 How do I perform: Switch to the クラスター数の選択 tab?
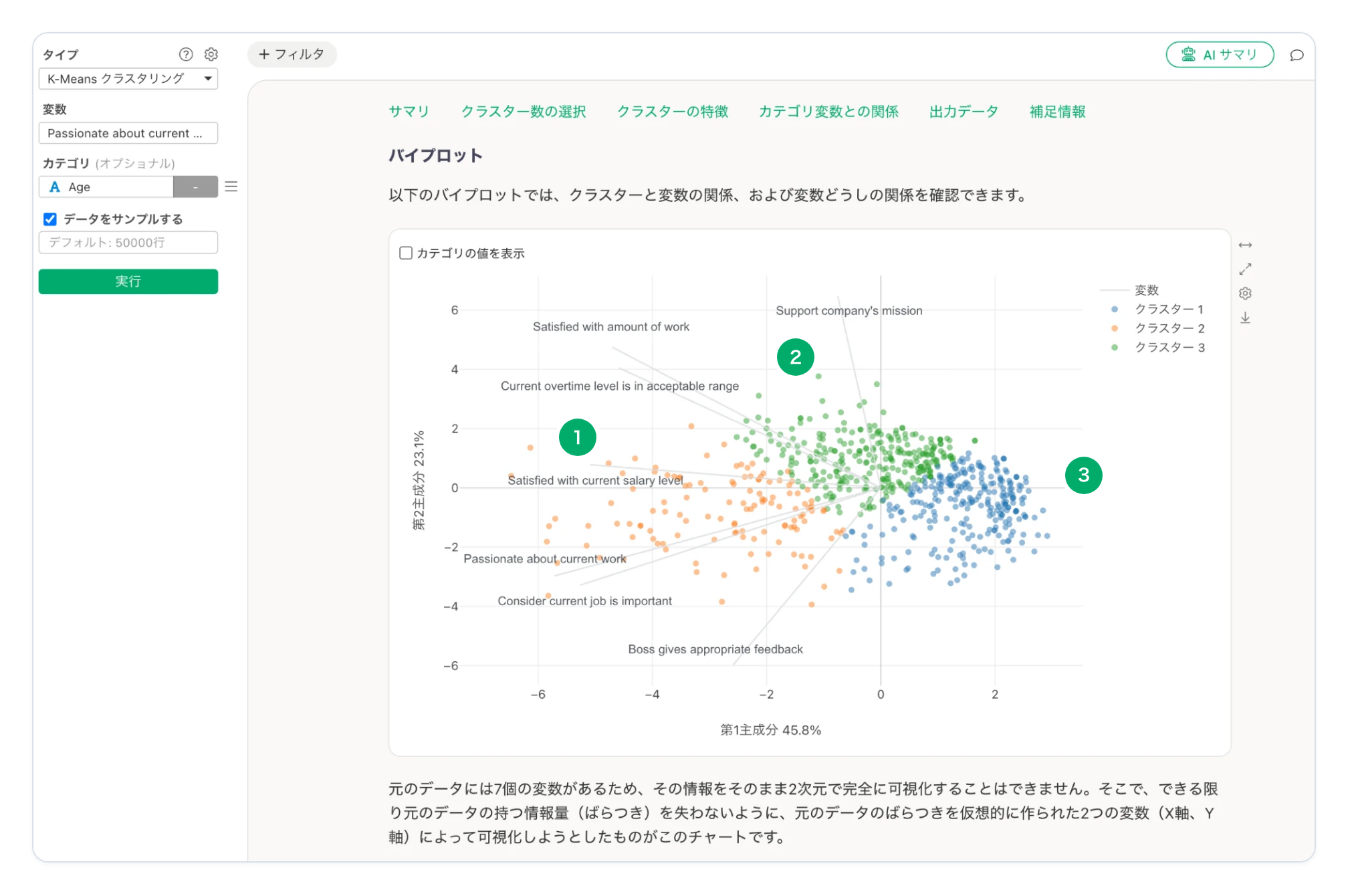[x=524, y=112]
